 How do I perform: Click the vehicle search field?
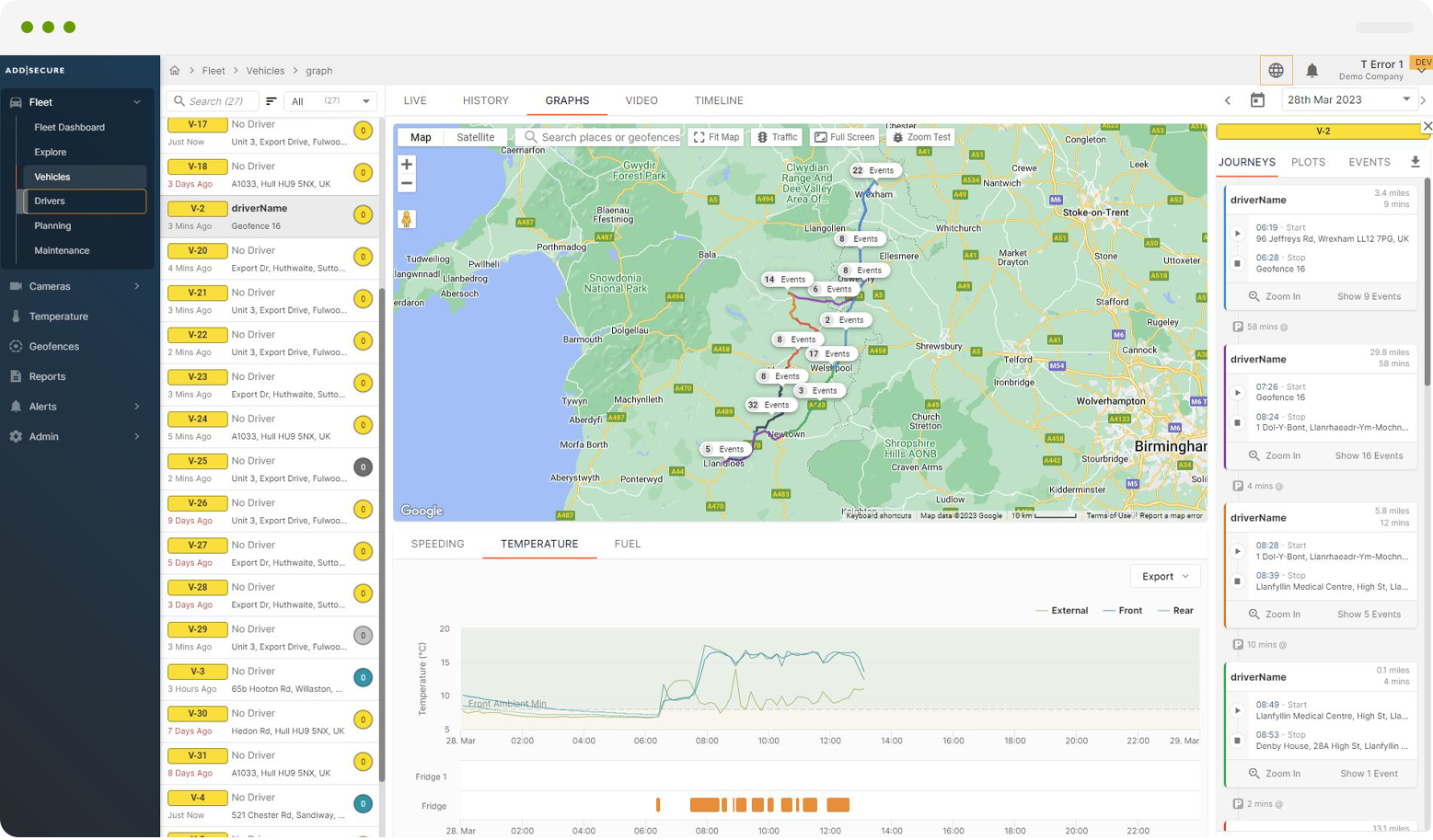coord(212,101)
